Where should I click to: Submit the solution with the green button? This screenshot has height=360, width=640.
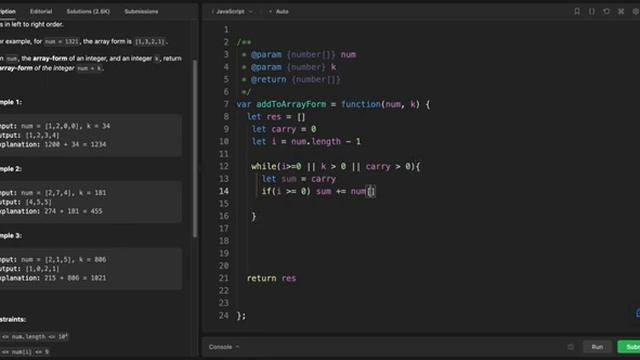click(630, 347)
